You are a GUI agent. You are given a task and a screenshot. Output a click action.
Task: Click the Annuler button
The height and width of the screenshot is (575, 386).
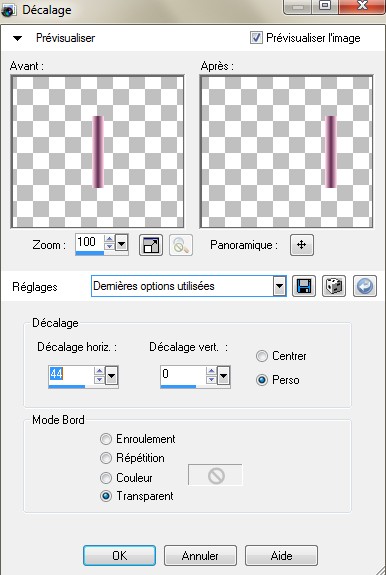[200, 556]
